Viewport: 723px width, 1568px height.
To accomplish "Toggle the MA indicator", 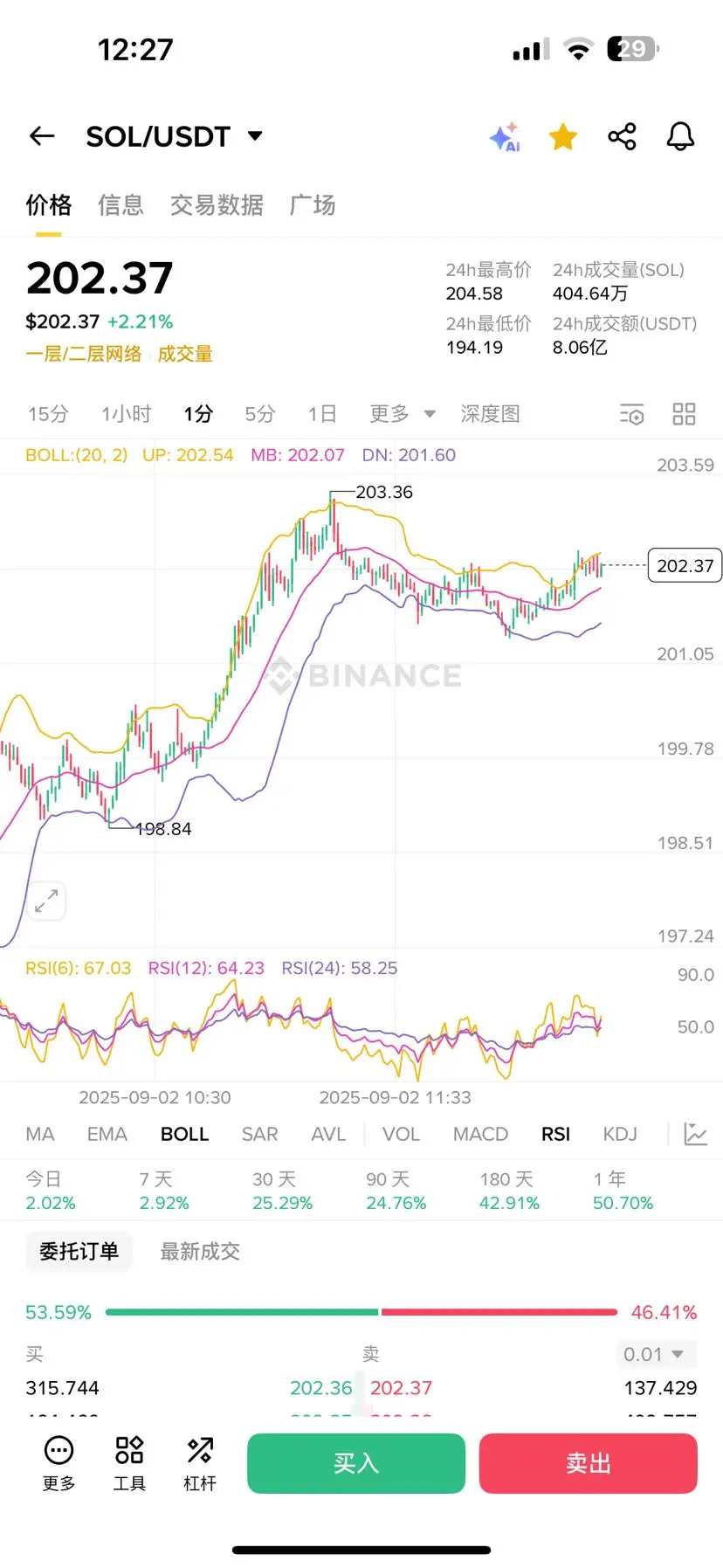I will click(40, 1134).
